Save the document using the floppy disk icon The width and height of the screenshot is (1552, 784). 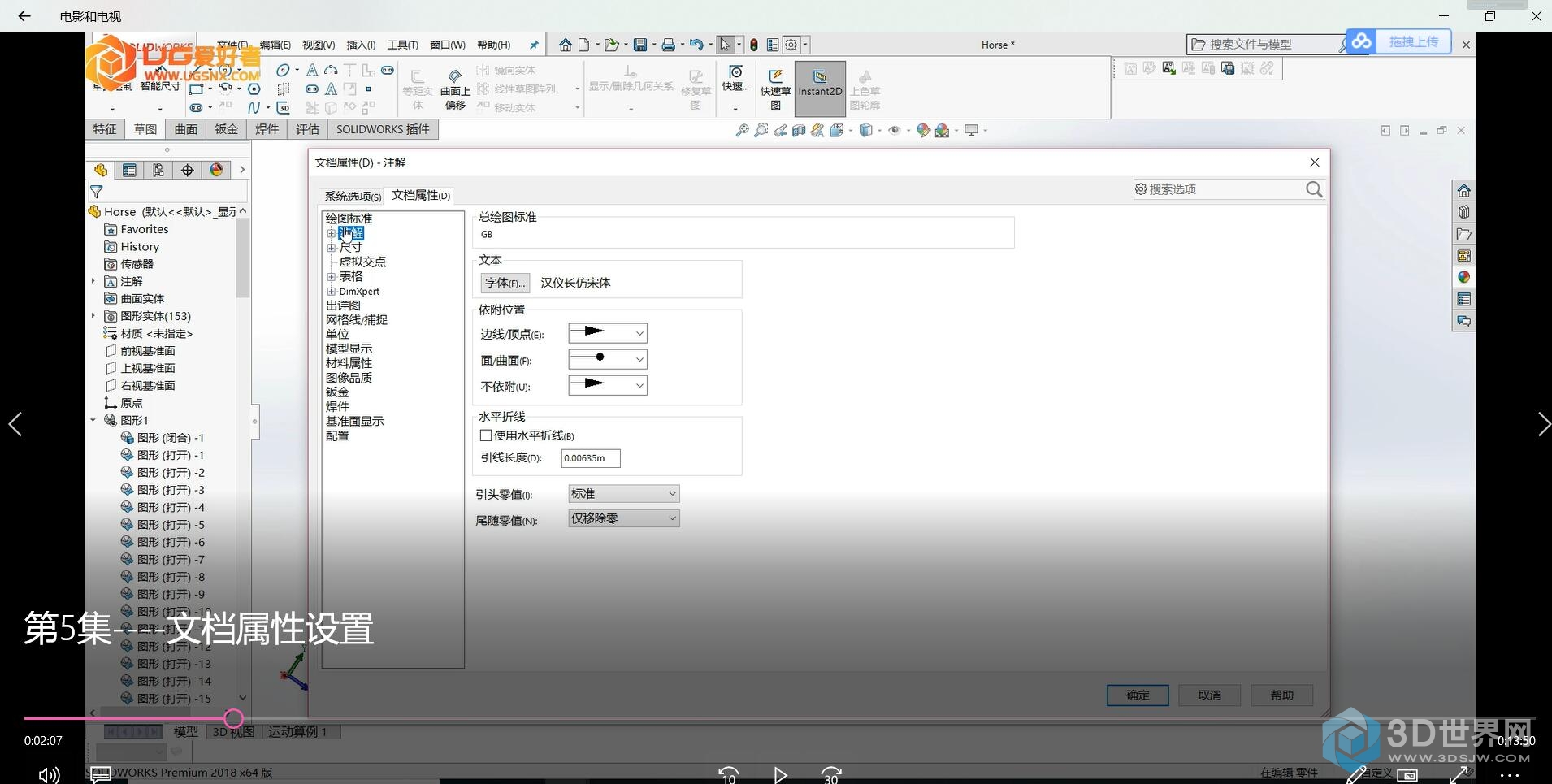tap(640, 45)
